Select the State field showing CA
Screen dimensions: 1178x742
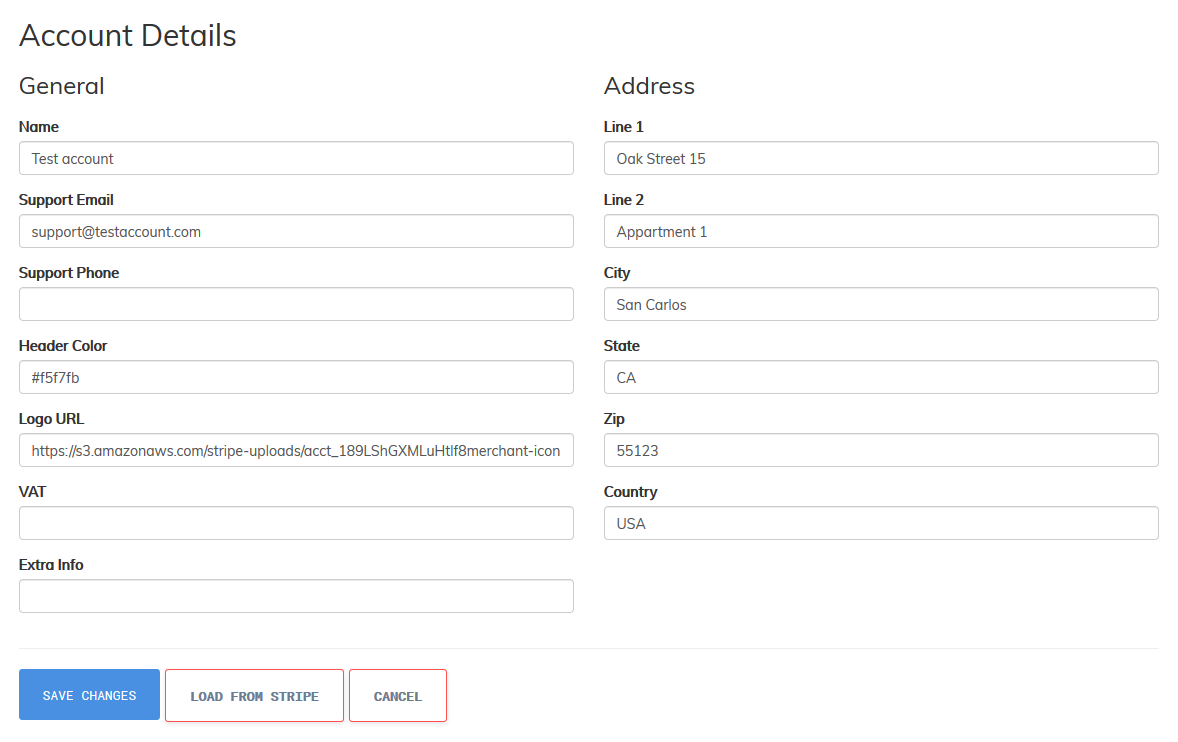(881, 377)
